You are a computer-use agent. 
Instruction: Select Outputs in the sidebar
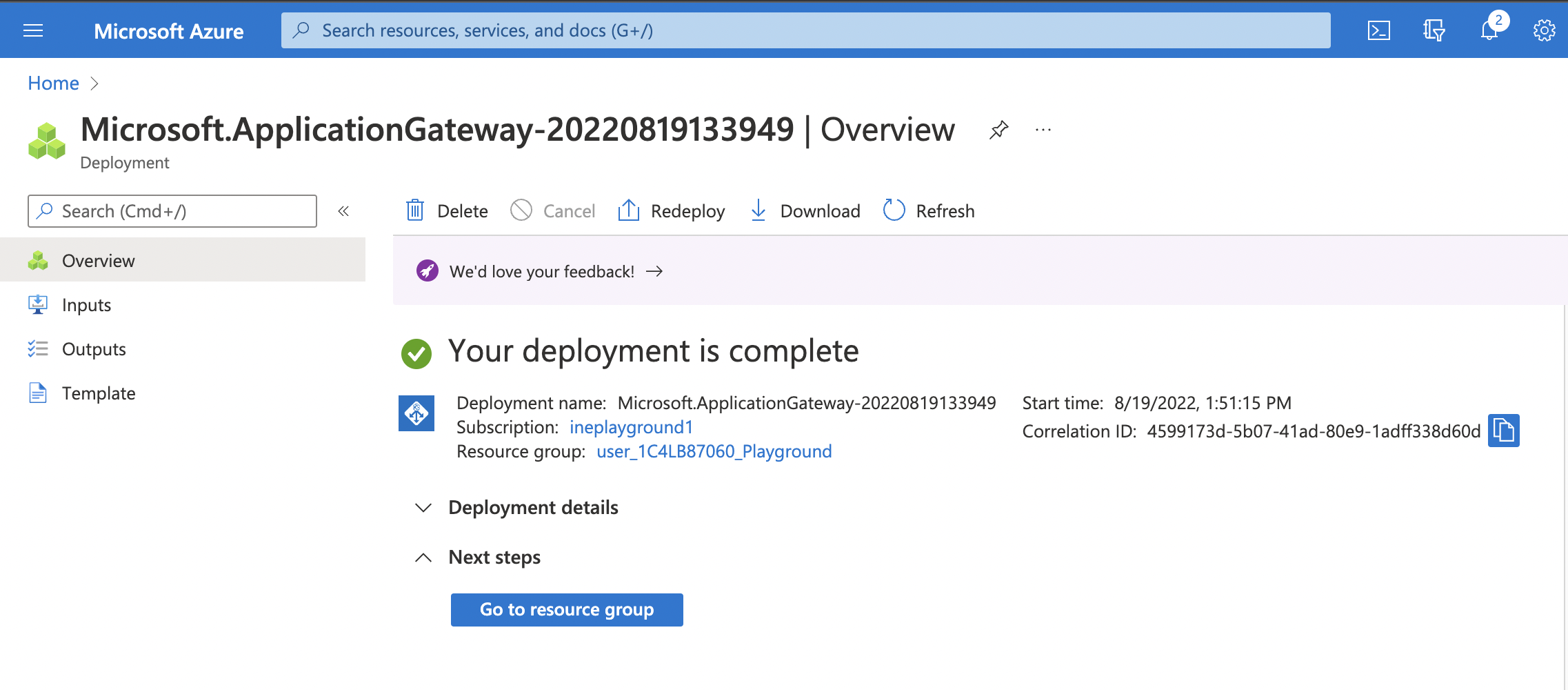(94, 349)
